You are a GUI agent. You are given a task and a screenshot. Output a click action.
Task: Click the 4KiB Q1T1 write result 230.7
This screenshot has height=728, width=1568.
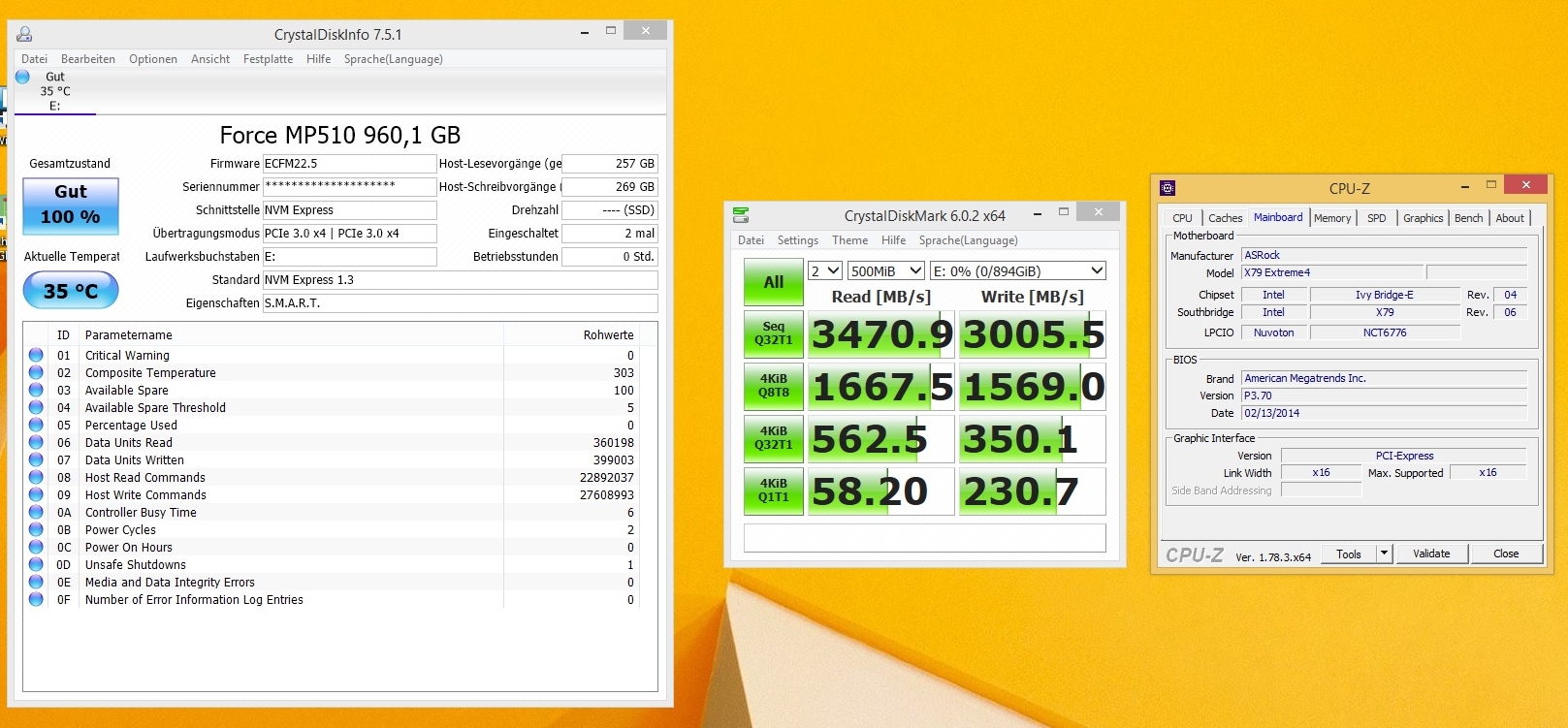coord(1032,491)
